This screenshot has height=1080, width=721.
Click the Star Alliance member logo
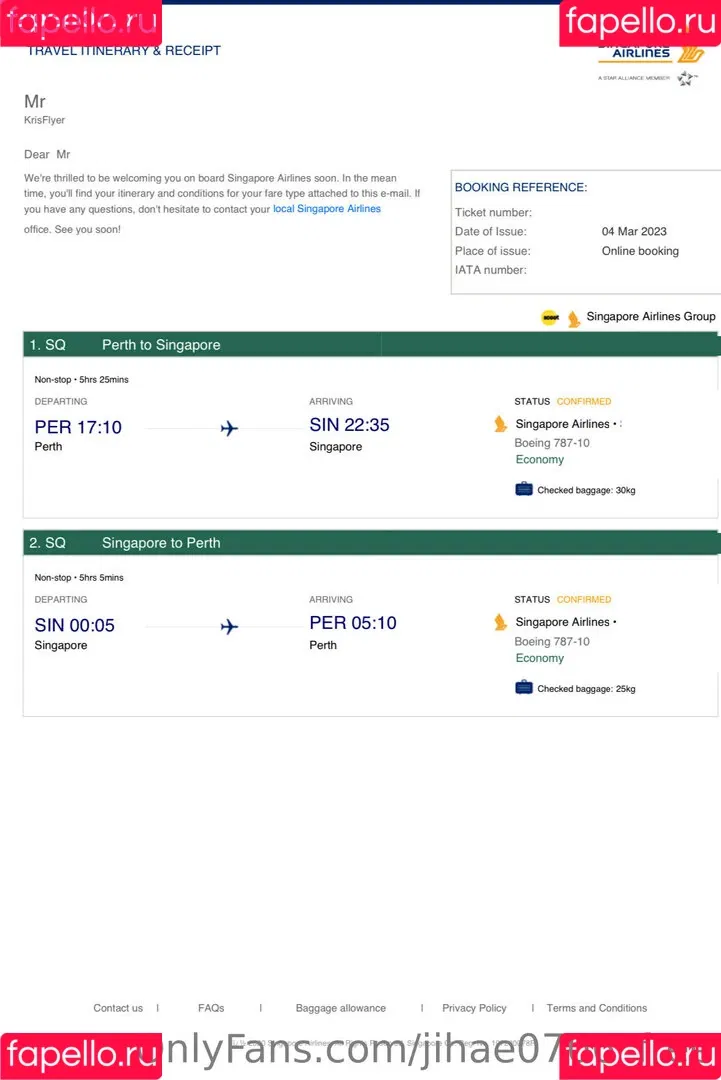[x=649, y=78]
